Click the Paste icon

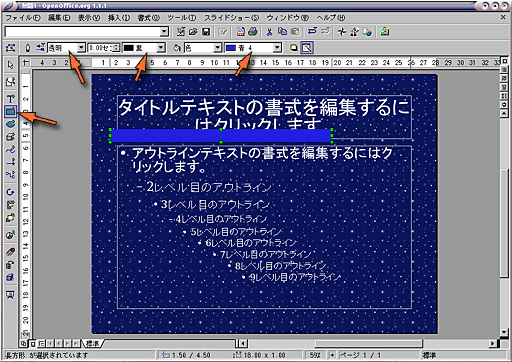[295, 32]
